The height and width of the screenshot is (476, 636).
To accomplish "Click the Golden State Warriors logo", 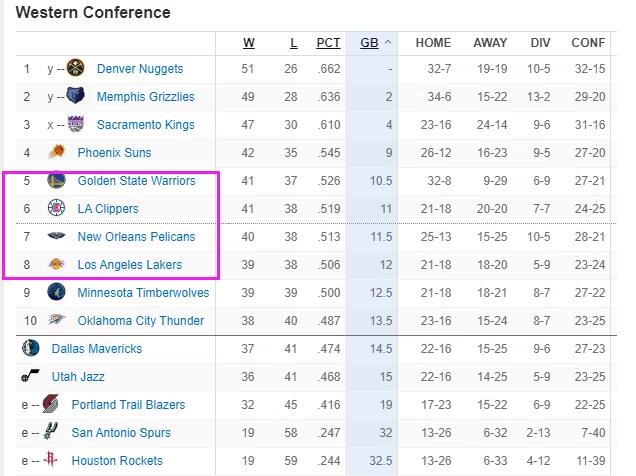I will pos(56,181).
